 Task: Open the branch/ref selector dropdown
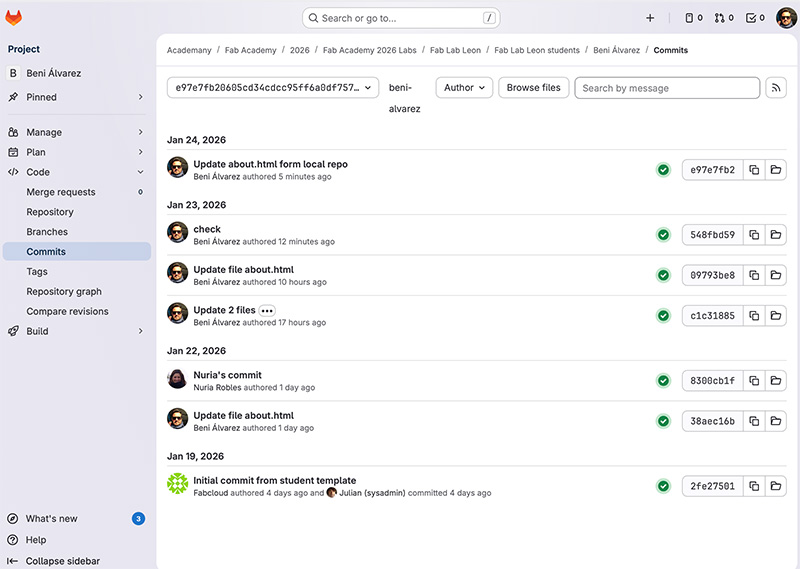(x=273, y=88)
